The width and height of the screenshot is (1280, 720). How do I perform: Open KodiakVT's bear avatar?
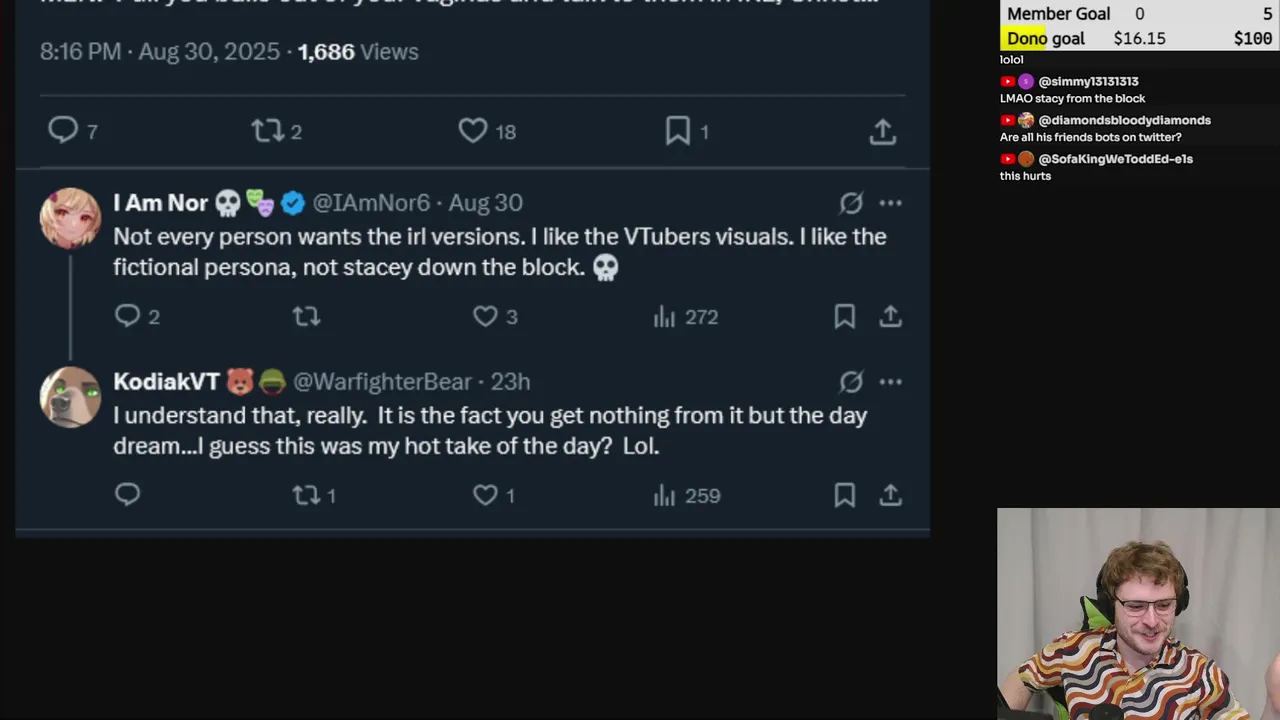70,396
